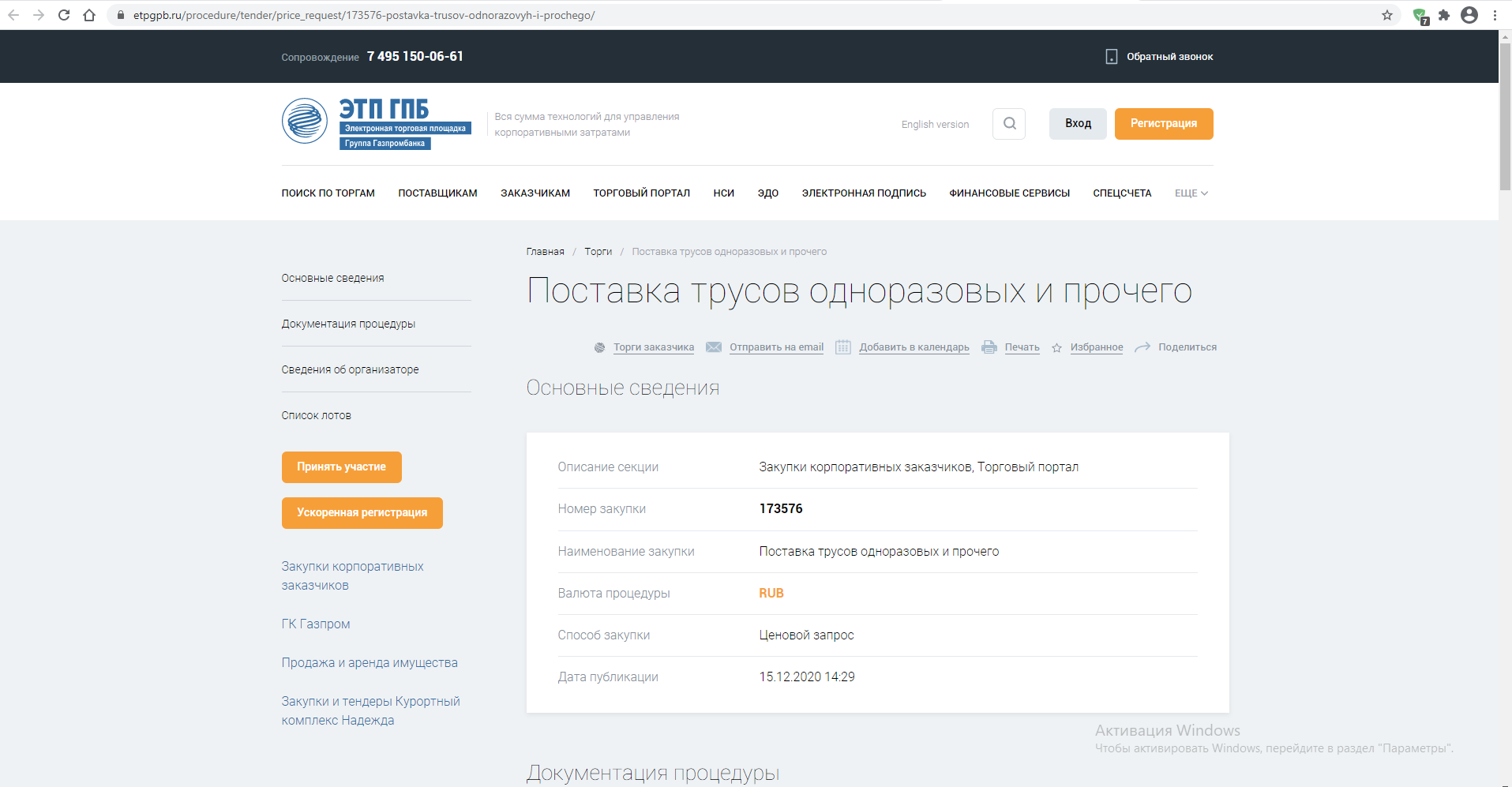
Task: Click the envelope icon for email sending
Action: [714, 347]
